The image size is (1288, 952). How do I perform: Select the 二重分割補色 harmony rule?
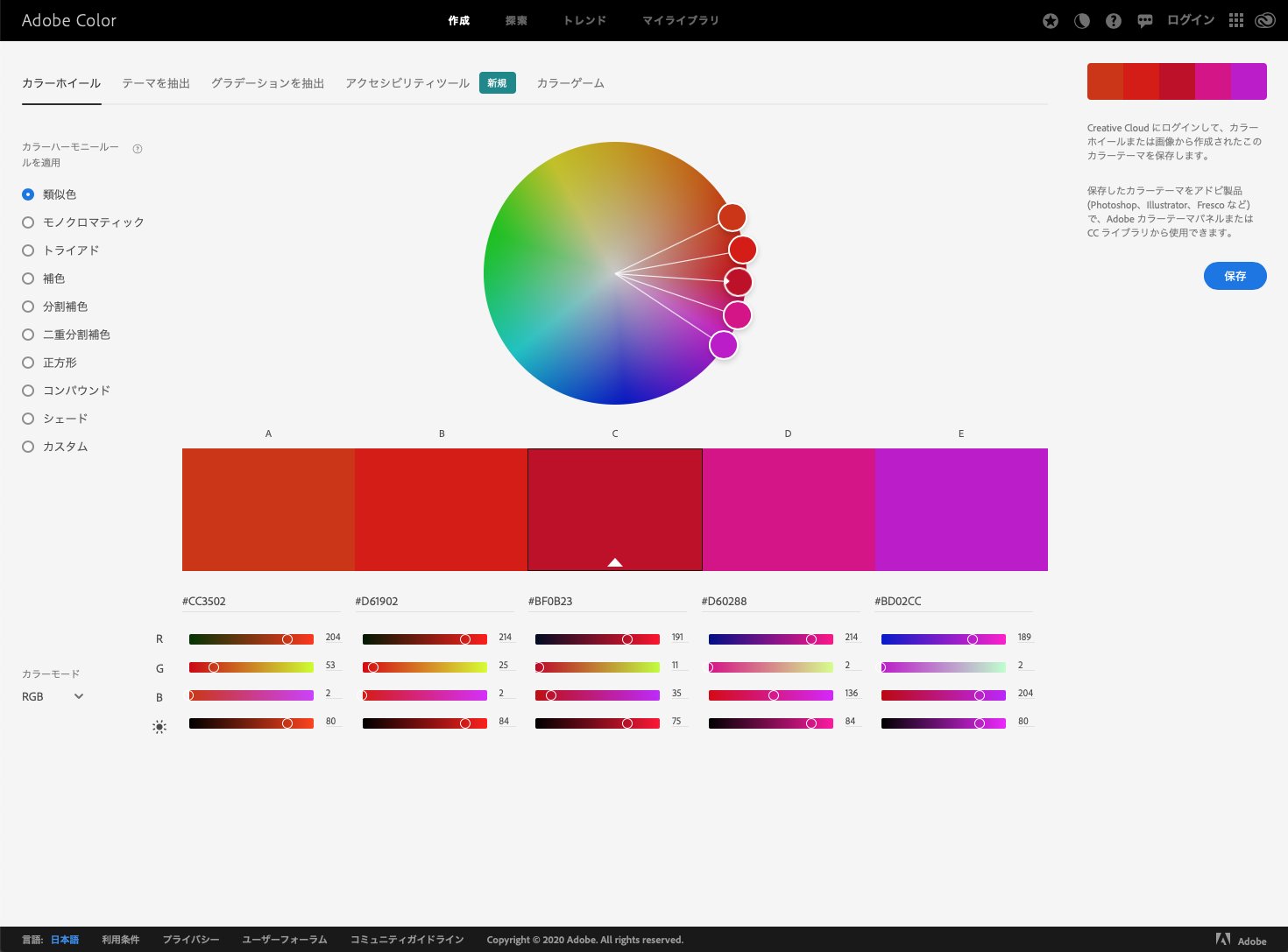pos(67,335)
